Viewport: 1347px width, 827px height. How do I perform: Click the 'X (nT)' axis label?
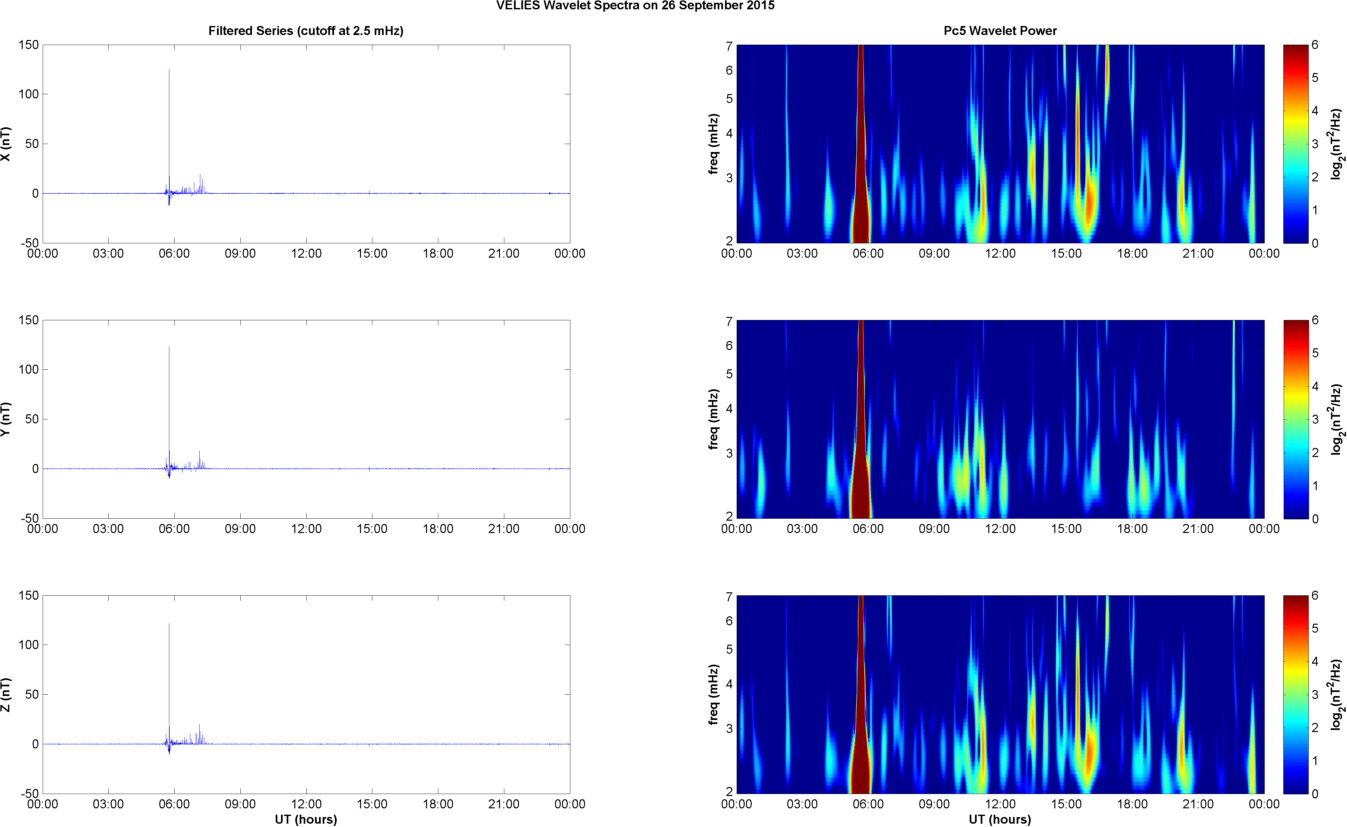[x=7, y=144]
